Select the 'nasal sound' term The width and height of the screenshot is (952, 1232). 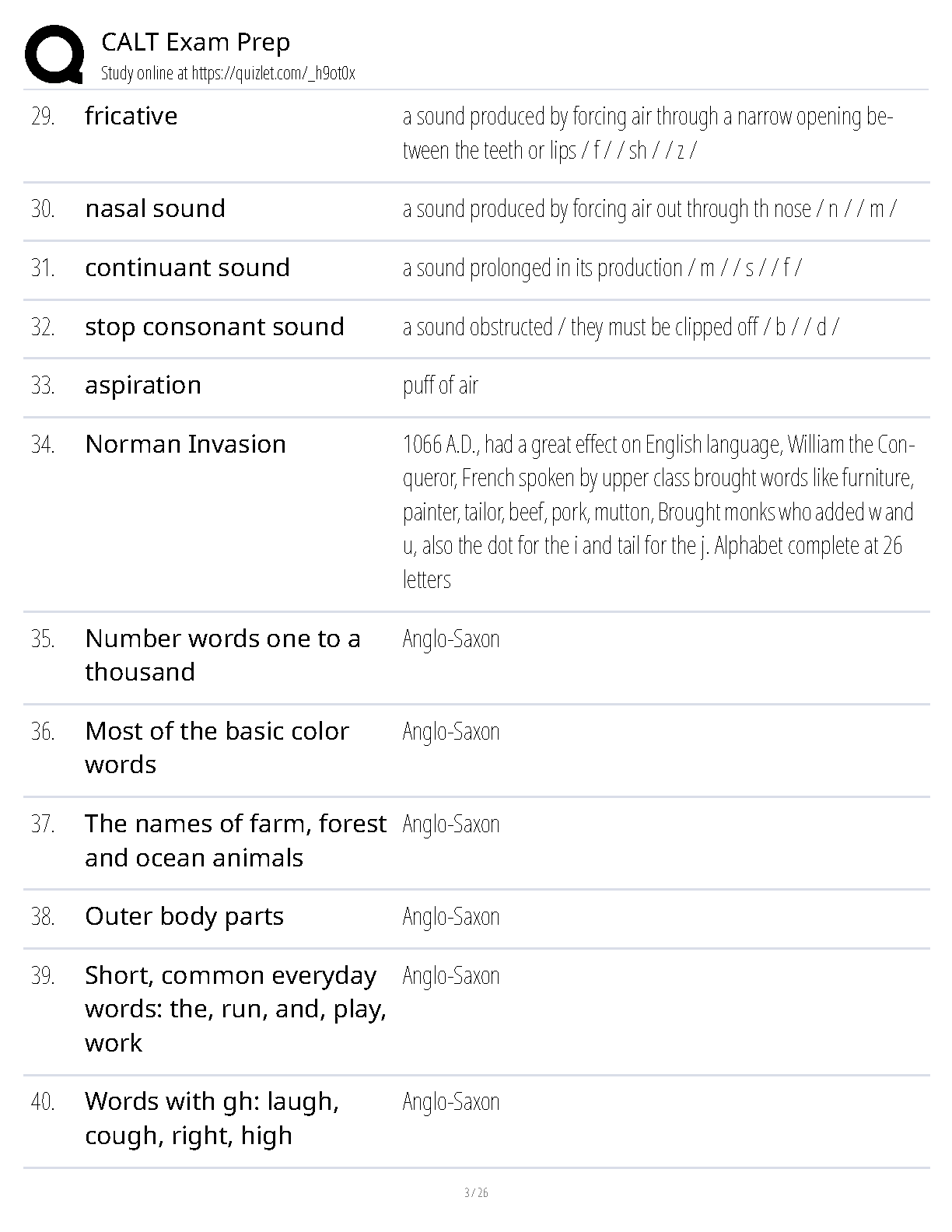click(156, 208)
